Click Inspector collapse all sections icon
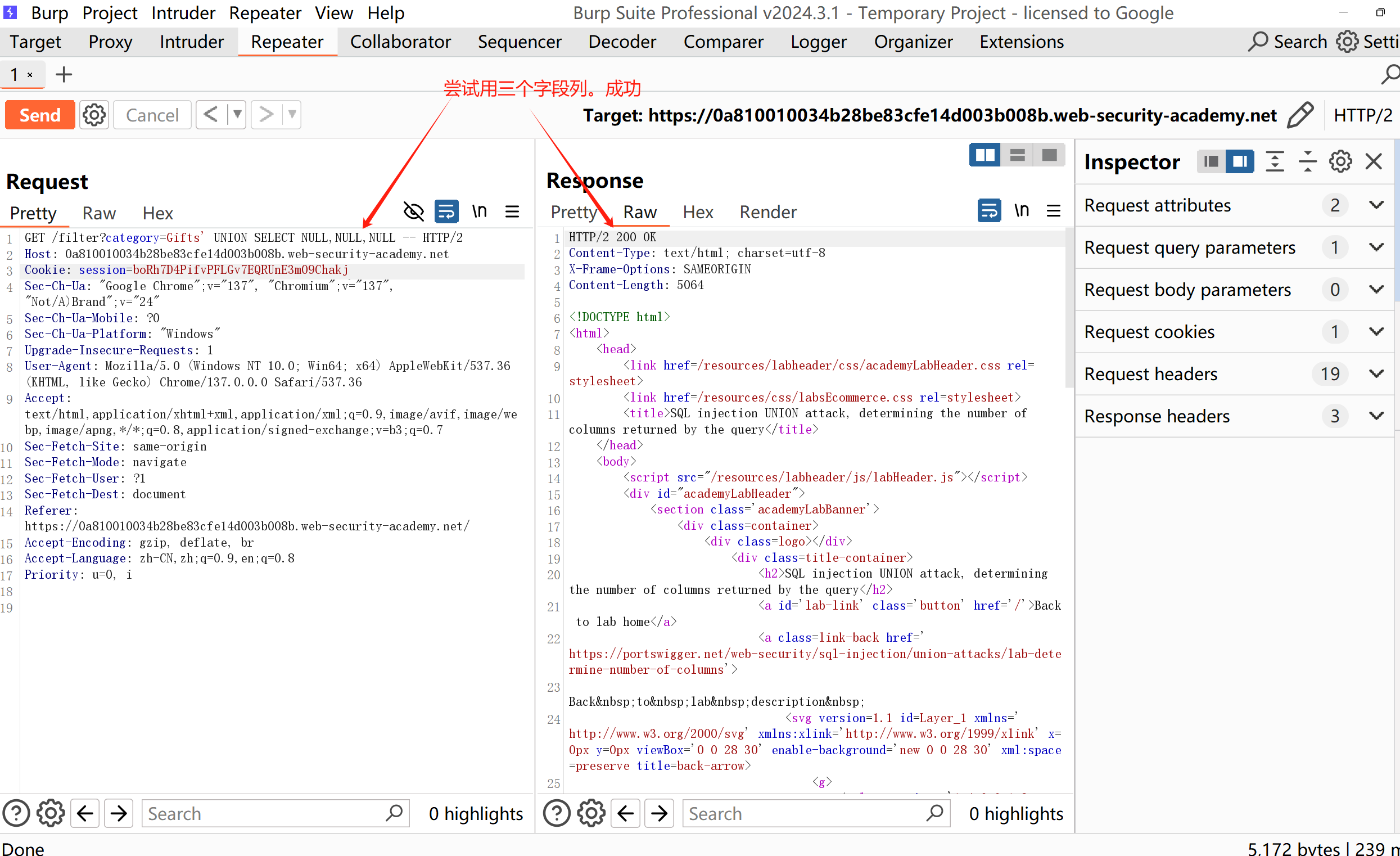The width and height of the screenshot is (1400, 856). (1307, 162)
